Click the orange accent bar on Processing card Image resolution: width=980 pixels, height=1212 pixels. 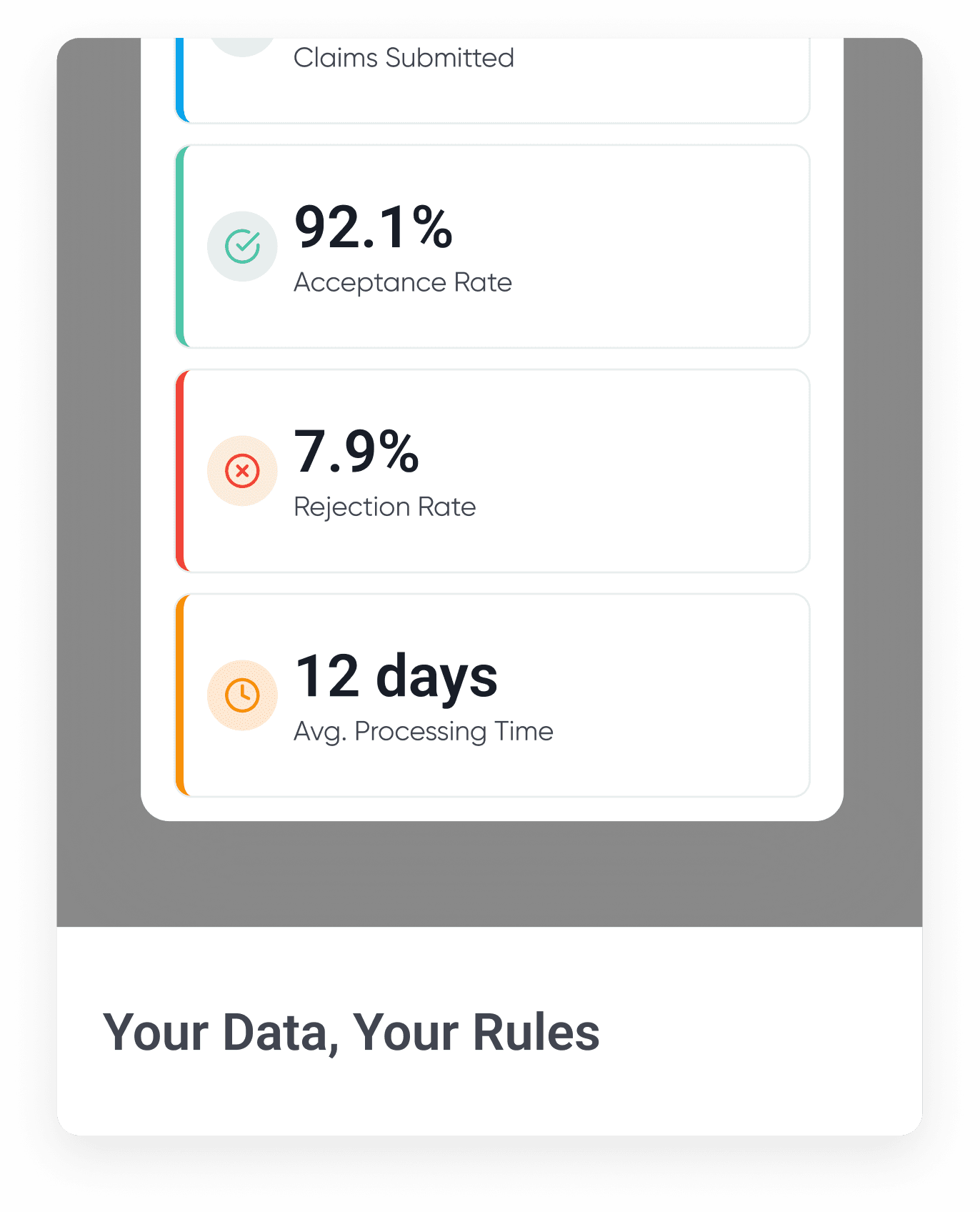[x=180, y=695]
